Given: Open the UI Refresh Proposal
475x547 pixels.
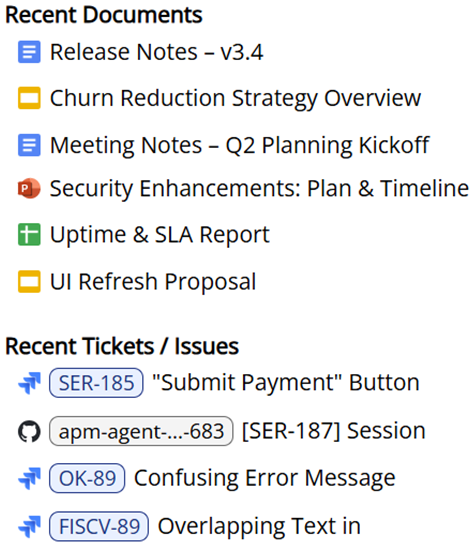Looking at the screenshot, I should click(x=153, y=281).
